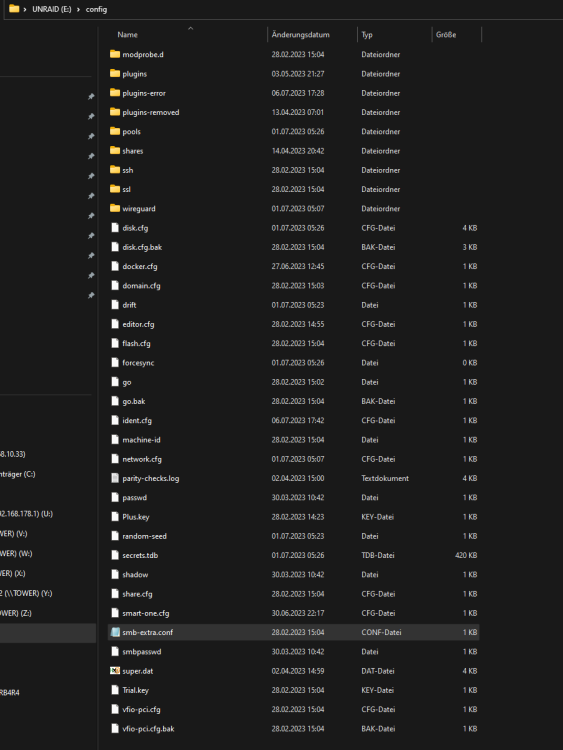Select the go.bak file name
The height and width of the screenshot is (750, 563).
pos(133,401)
